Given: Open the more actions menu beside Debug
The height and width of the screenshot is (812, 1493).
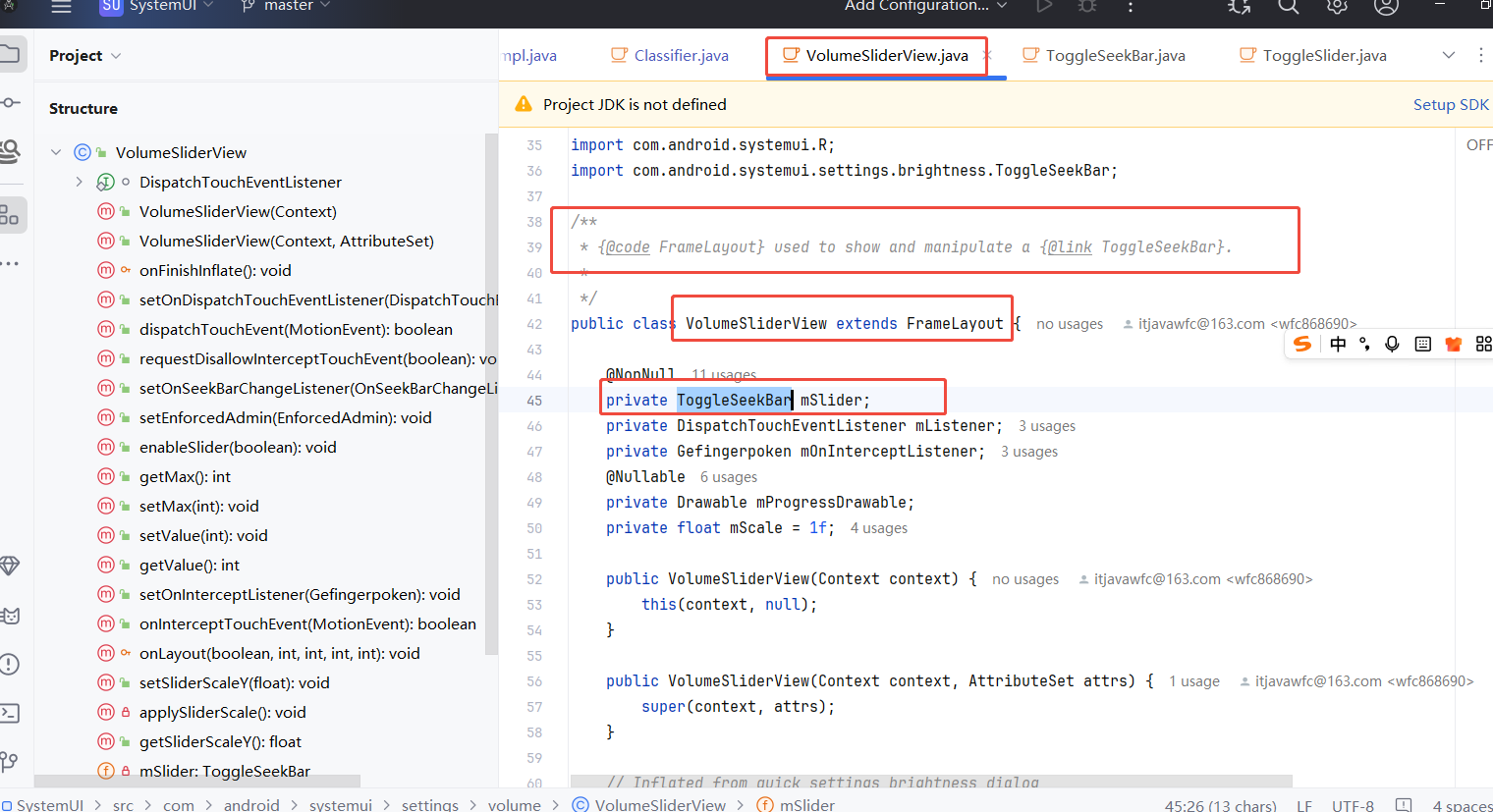Looking at the screenshot, I should pos(1131,6).
